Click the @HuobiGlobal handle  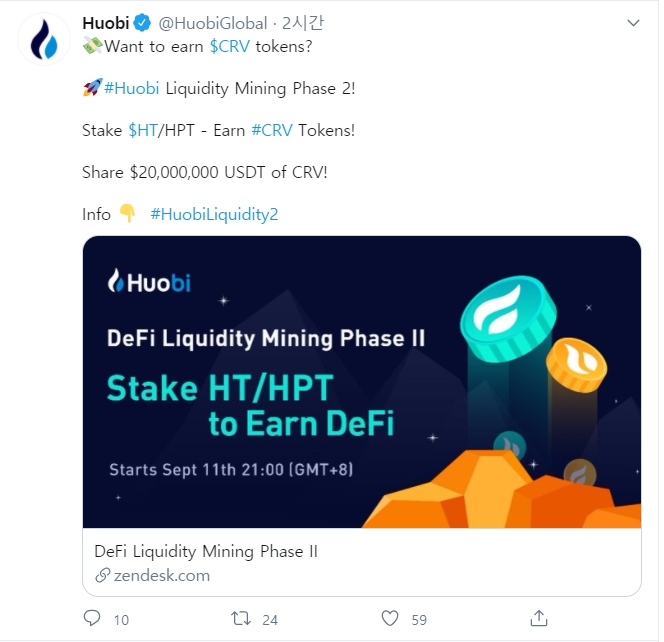(x=213, y=23)
